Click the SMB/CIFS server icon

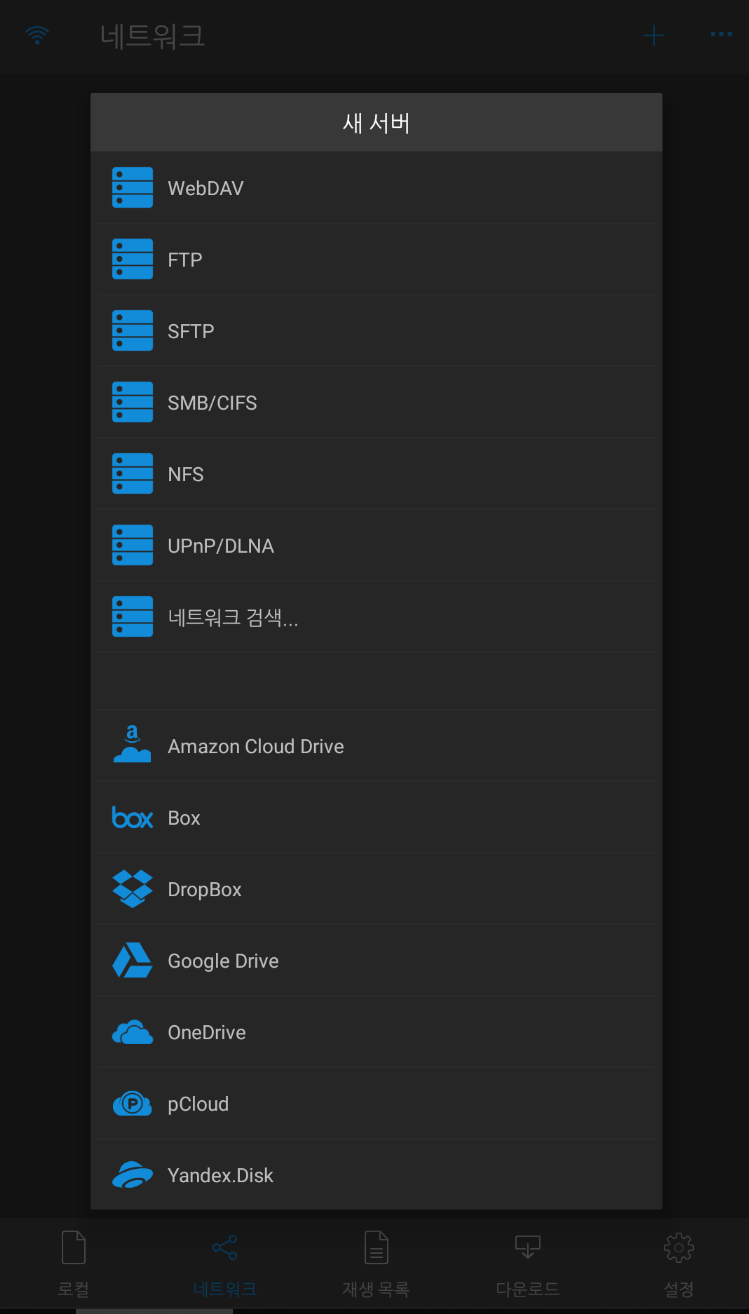[132, 402]
